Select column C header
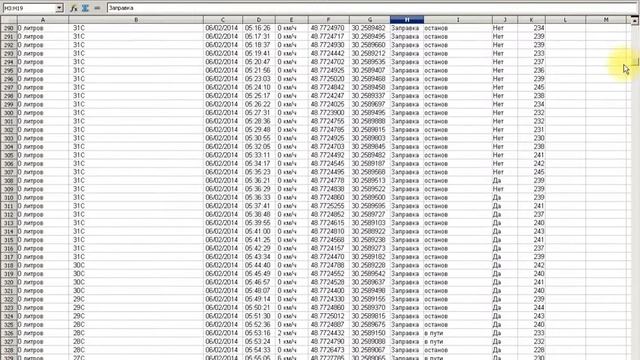 coord(223,20)
